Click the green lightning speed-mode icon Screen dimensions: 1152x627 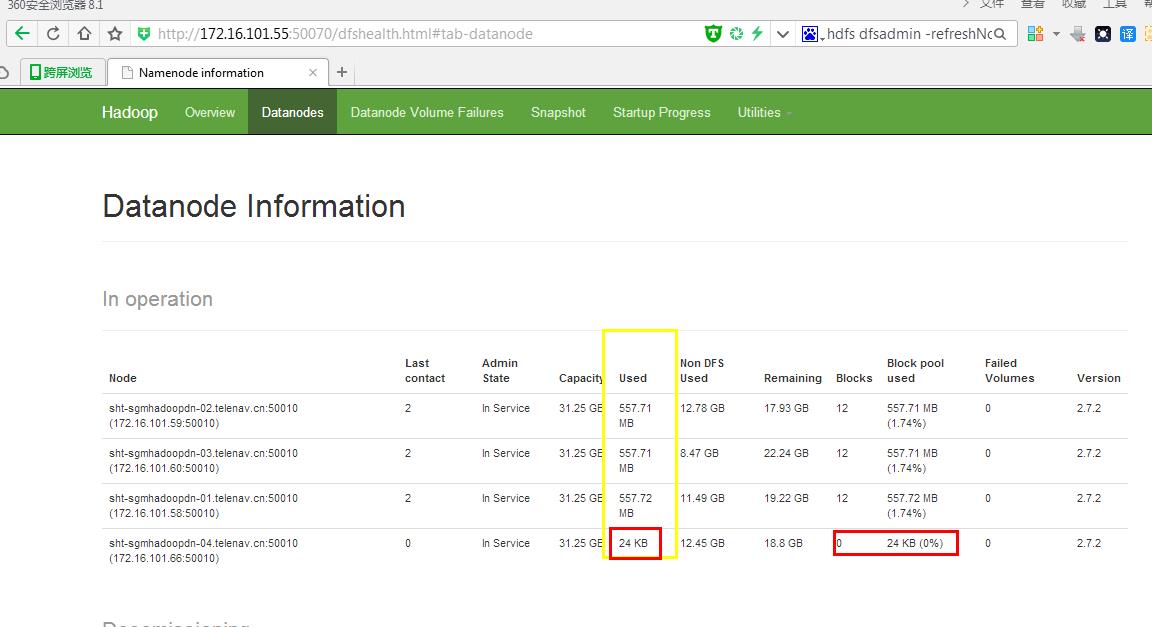(x=757, y=34)
